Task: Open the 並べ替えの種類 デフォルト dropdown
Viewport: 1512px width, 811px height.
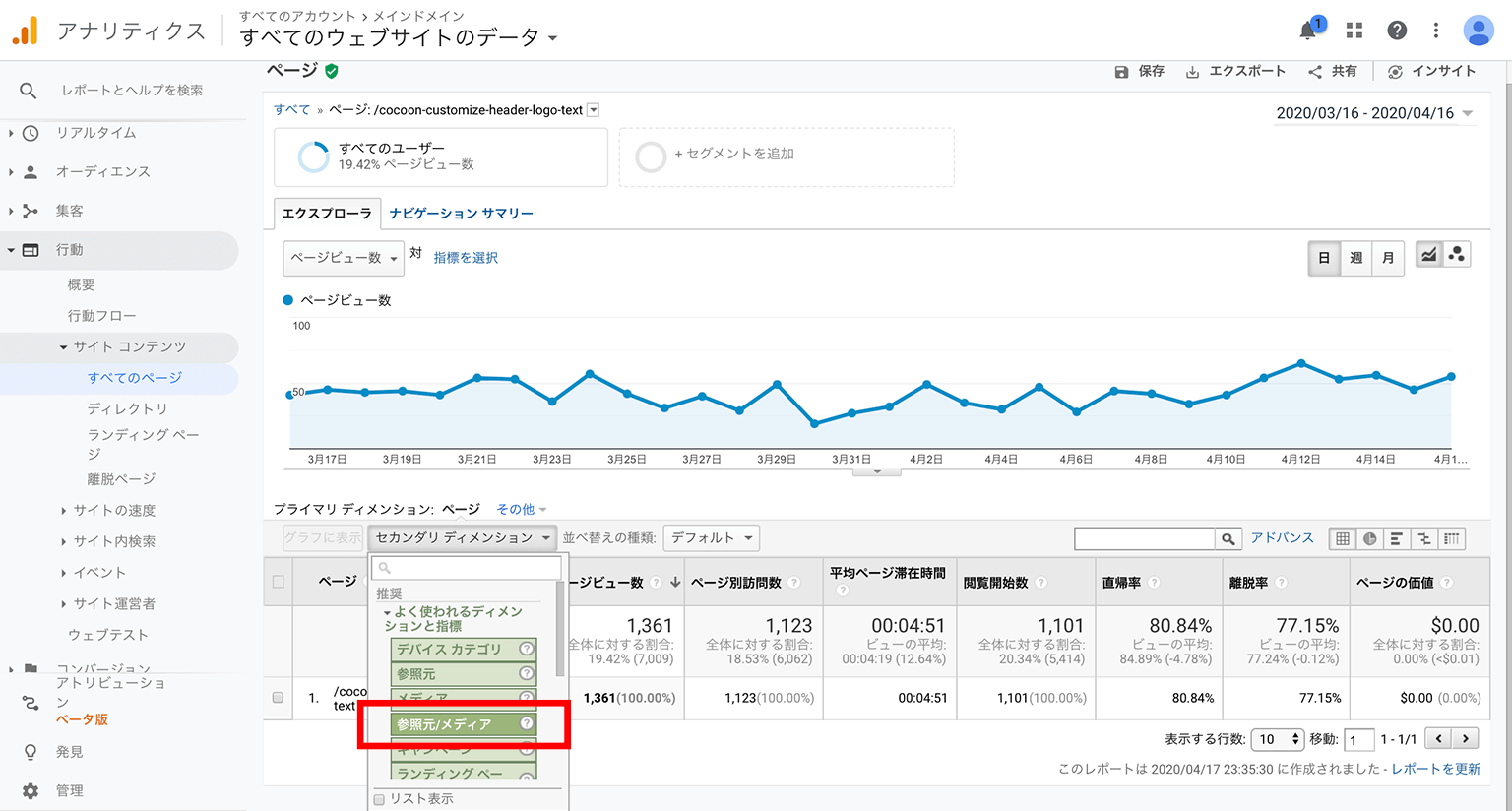Action: 712,538
